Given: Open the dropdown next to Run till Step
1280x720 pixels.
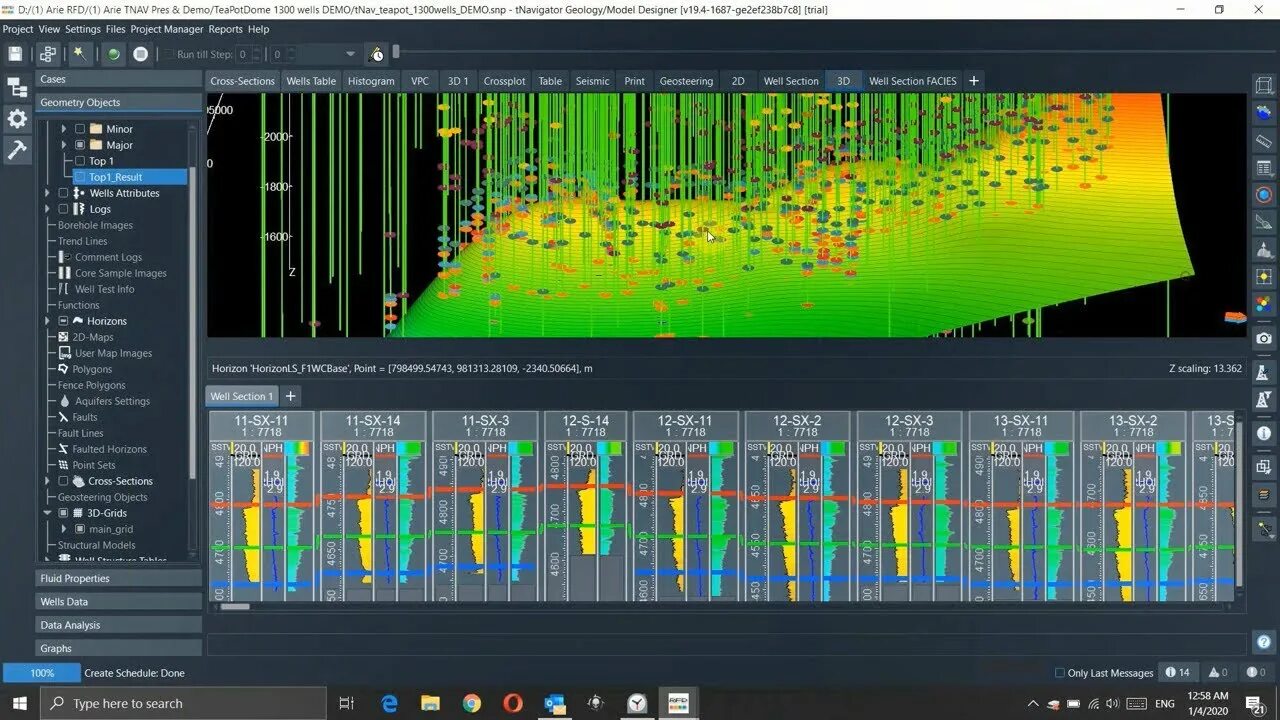Looking at the screenshot, I should tap(350, 54).
